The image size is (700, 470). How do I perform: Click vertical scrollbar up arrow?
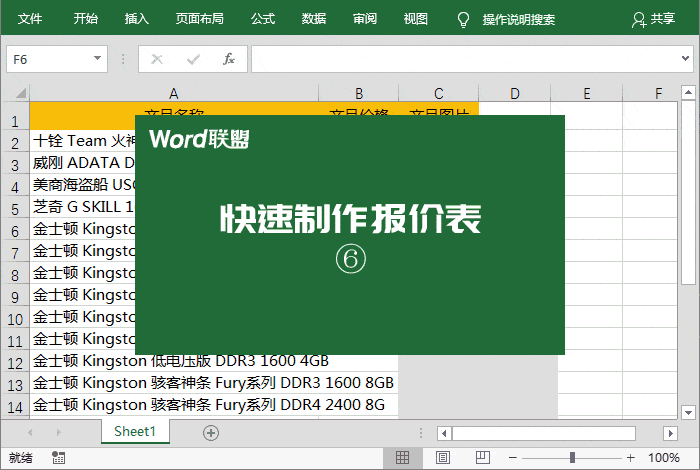pos(688,93)
